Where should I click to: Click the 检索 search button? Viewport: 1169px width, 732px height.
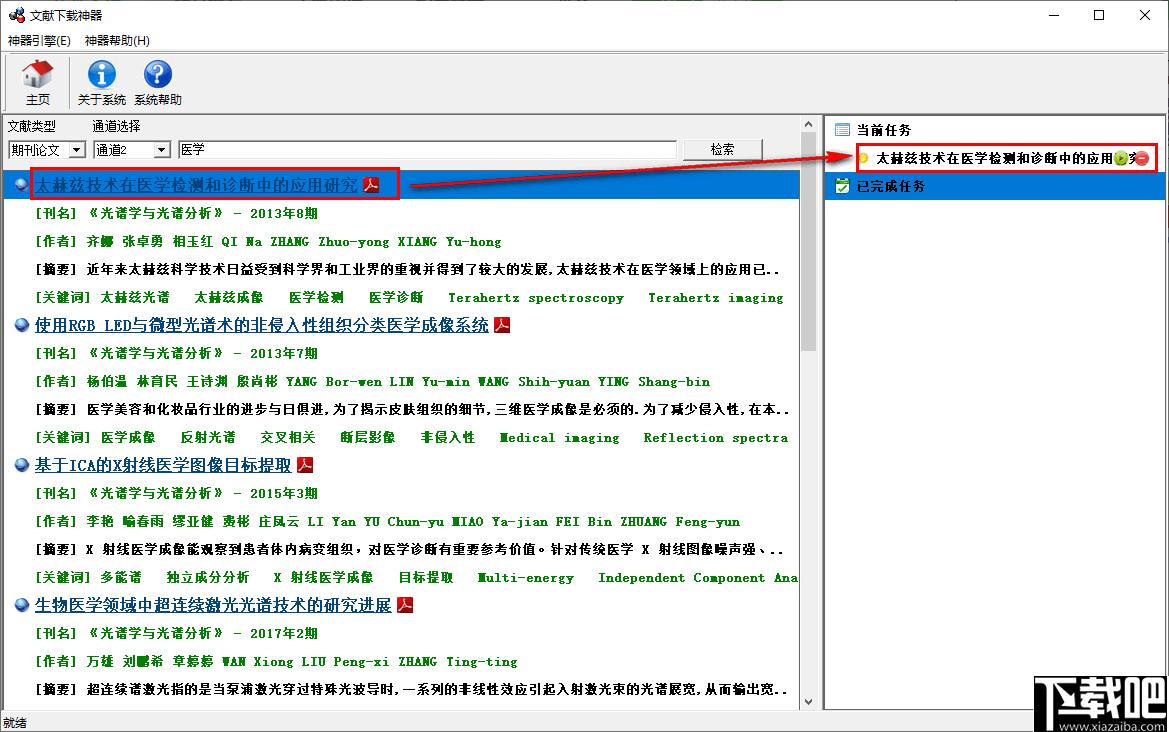pos(722,149)
